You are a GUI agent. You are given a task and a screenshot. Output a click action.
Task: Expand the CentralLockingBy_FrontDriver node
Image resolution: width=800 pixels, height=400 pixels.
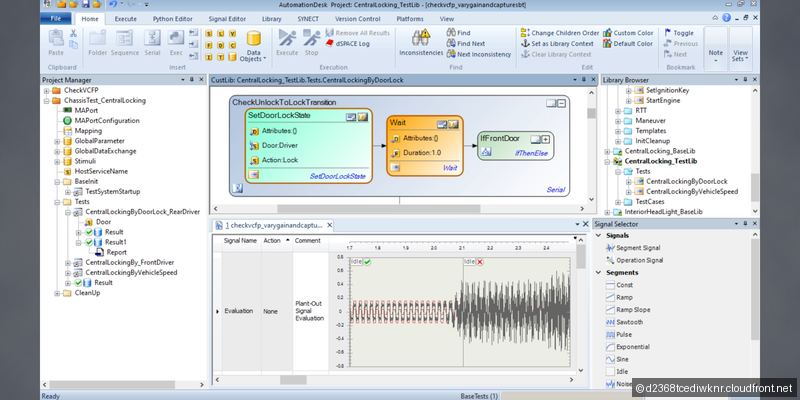click(x=68, y=263)
